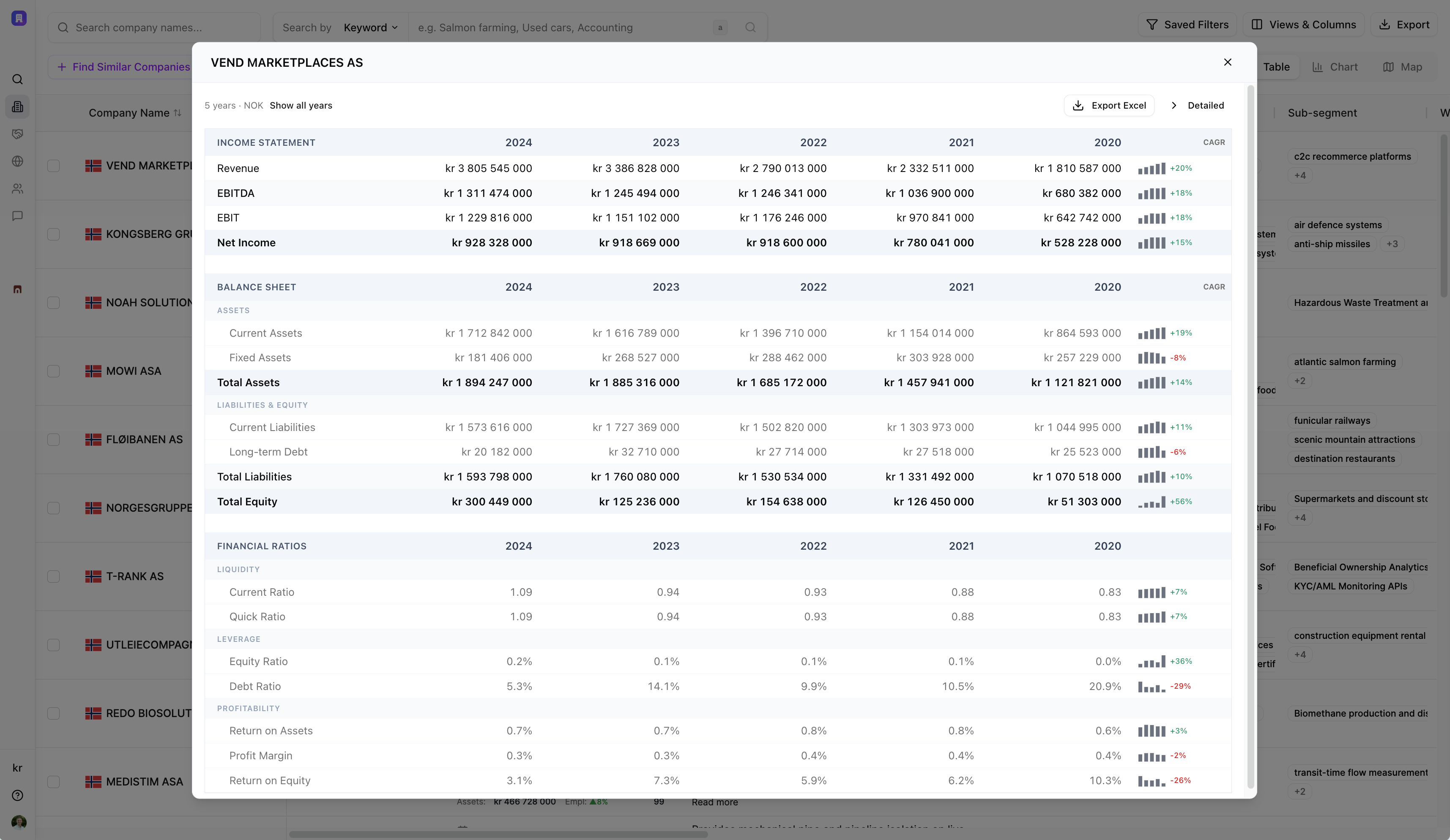Open the search magnifier icon in the sidebar
The image size is (1450, 840).
[18, 79]
